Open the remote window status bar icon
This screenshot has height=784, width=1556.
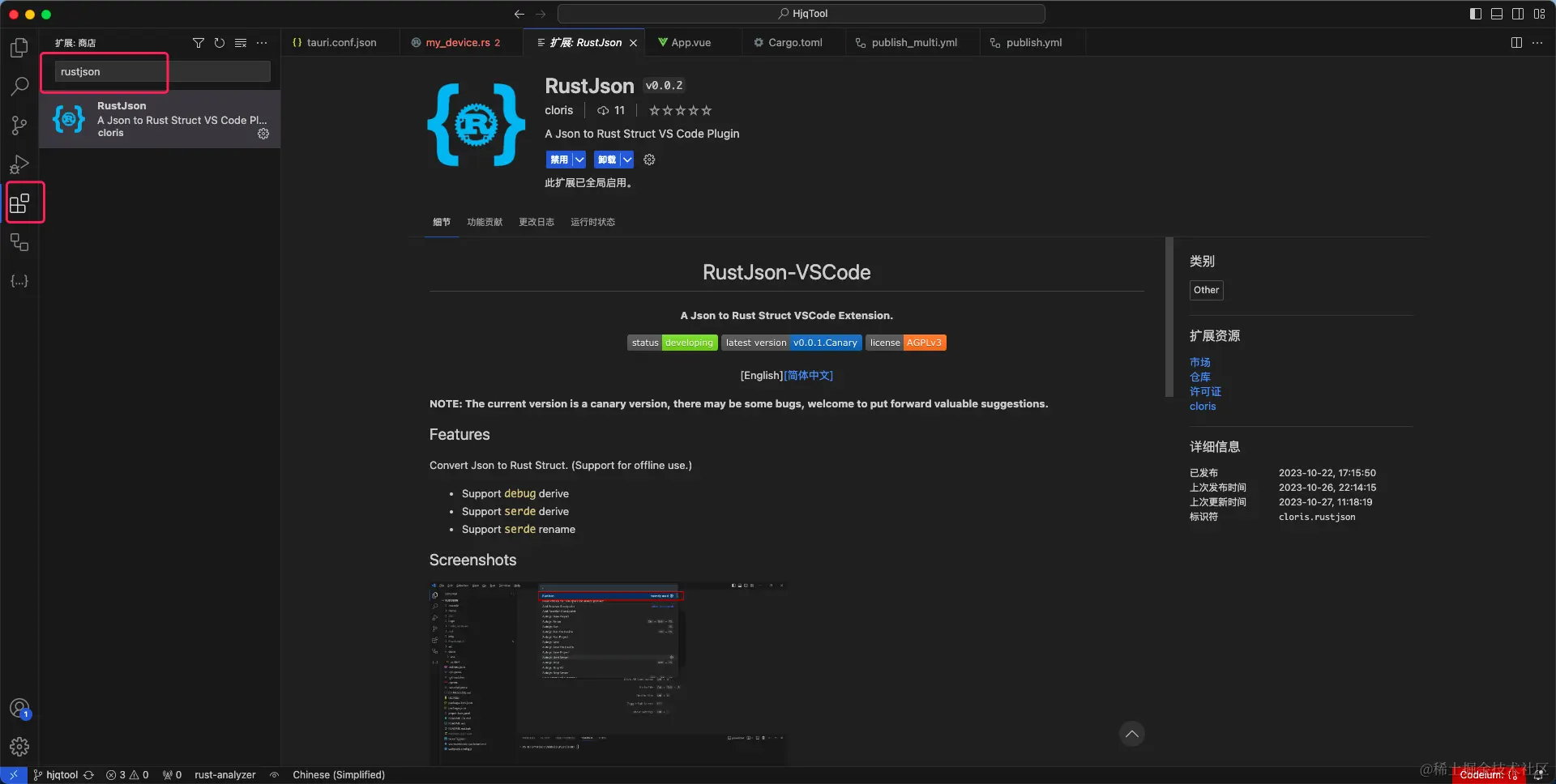click(13, 775)
